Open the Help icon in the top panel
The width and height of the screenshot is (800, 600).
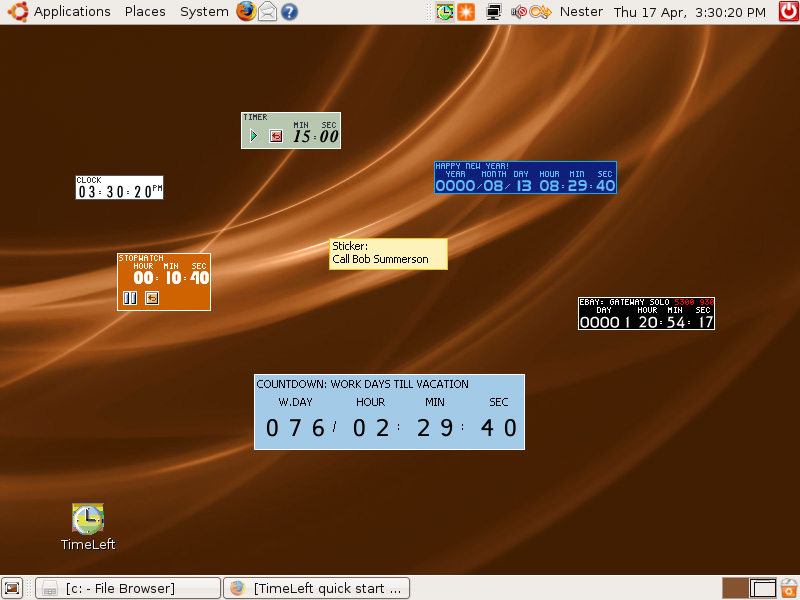pyautogui.click(x=289, y=12)
